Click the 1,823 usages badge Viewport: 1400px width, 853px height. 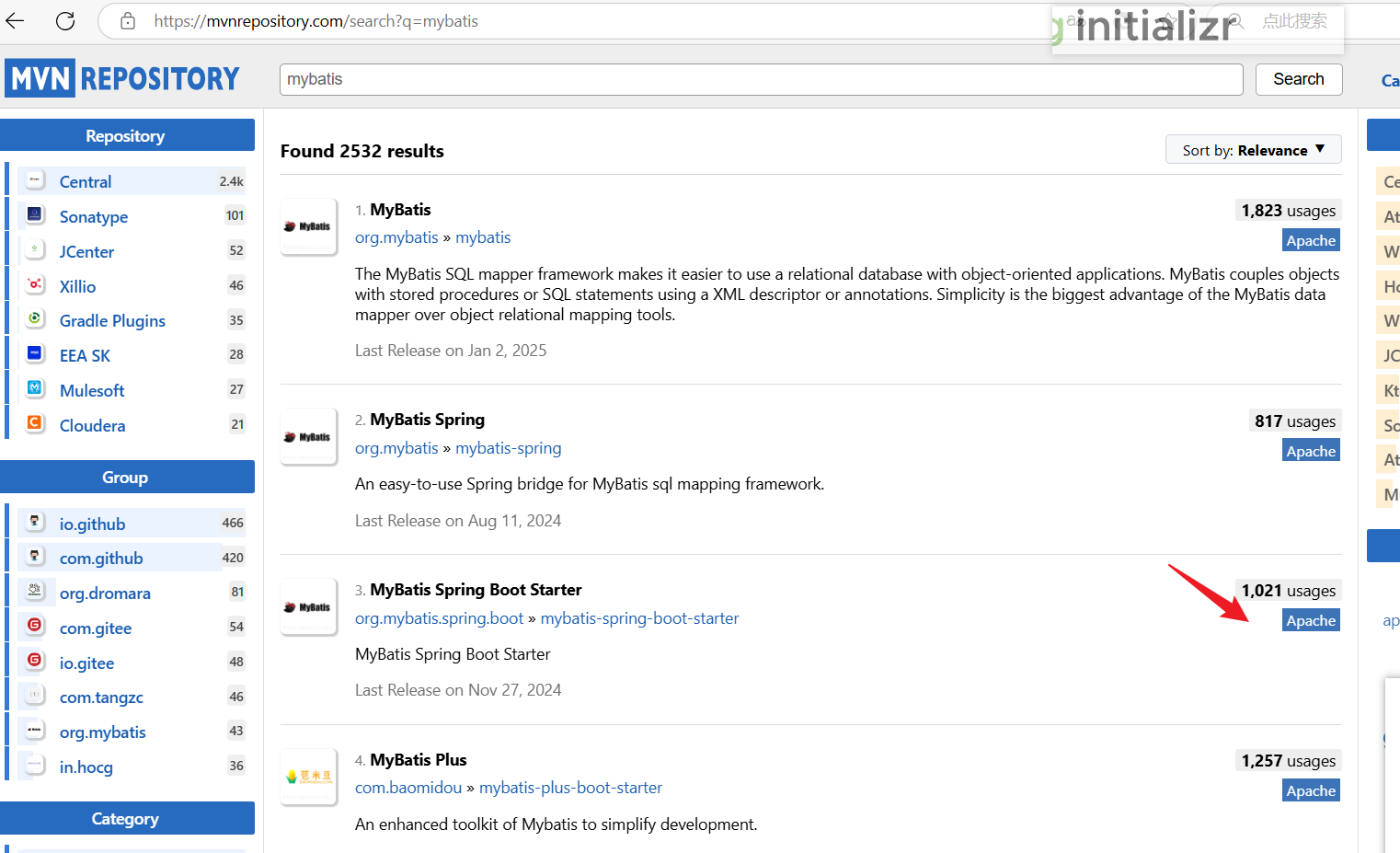1288,211
